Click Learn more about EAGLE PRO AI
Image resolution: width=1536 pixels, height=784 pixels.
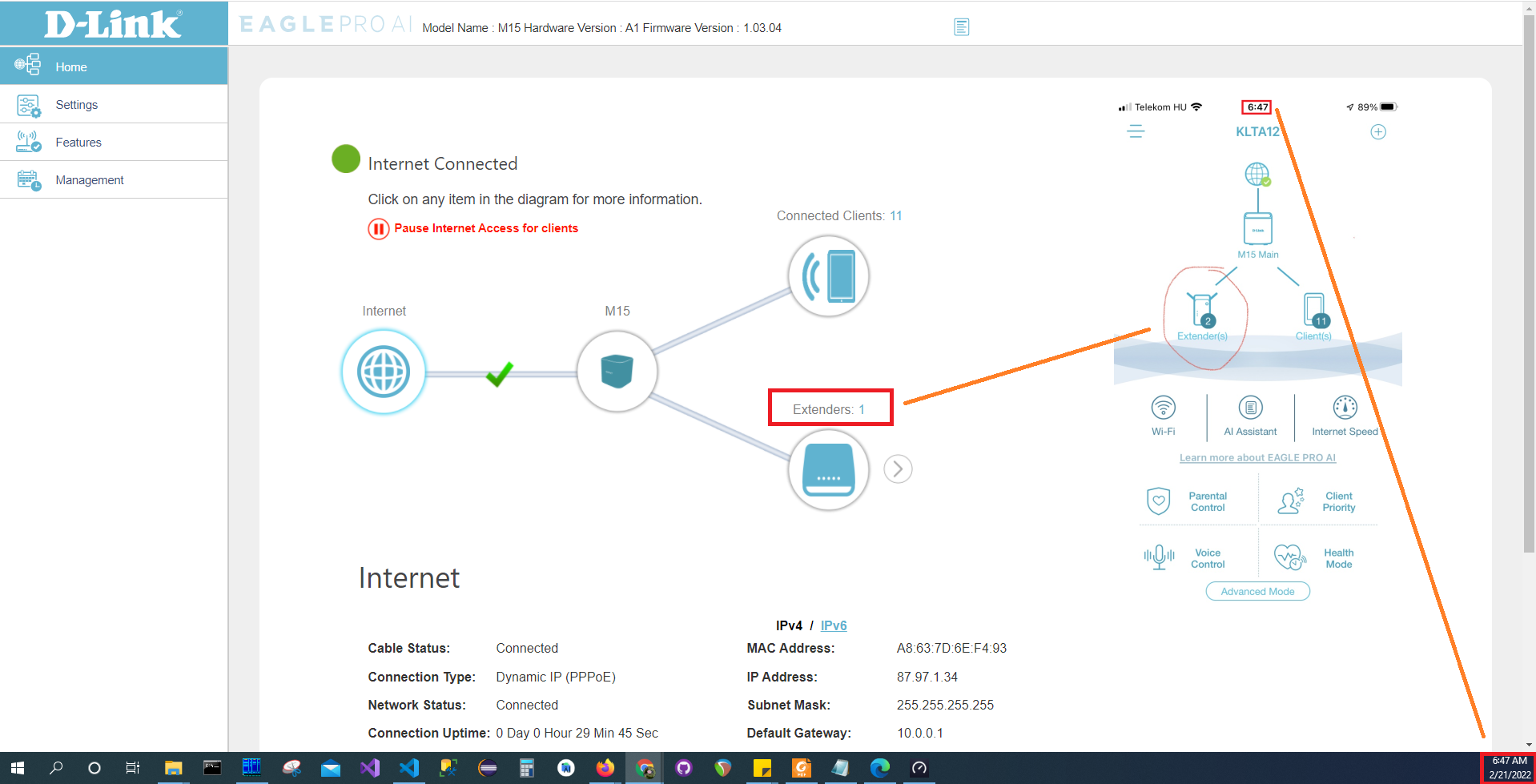pos(1257,458)
